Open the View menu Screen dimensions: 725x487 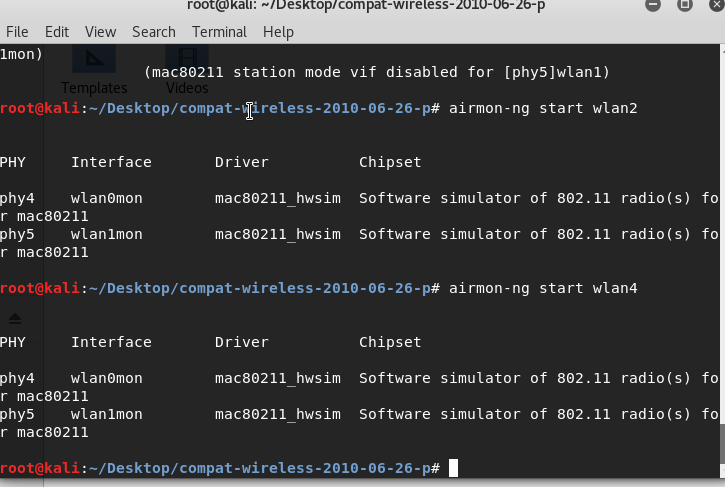pos(100,32)
